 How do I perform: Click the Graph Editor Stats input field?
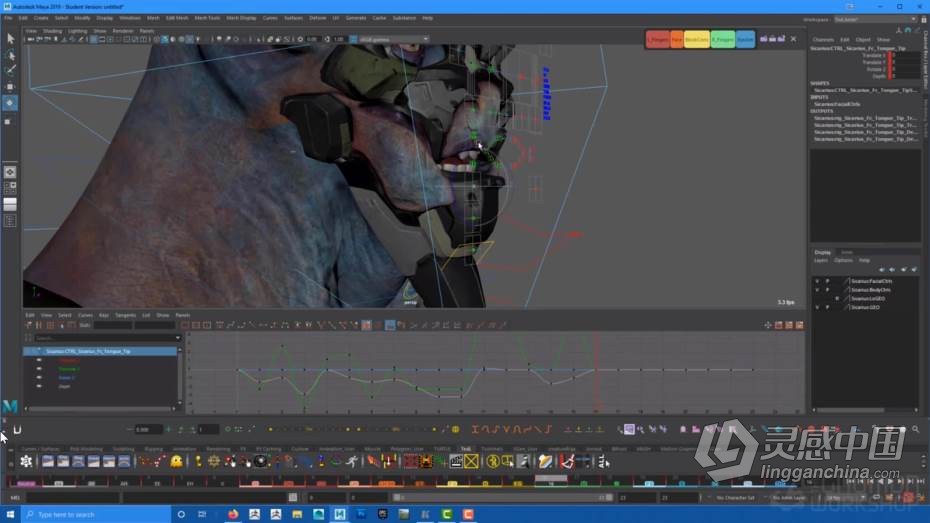click(113, 325)
